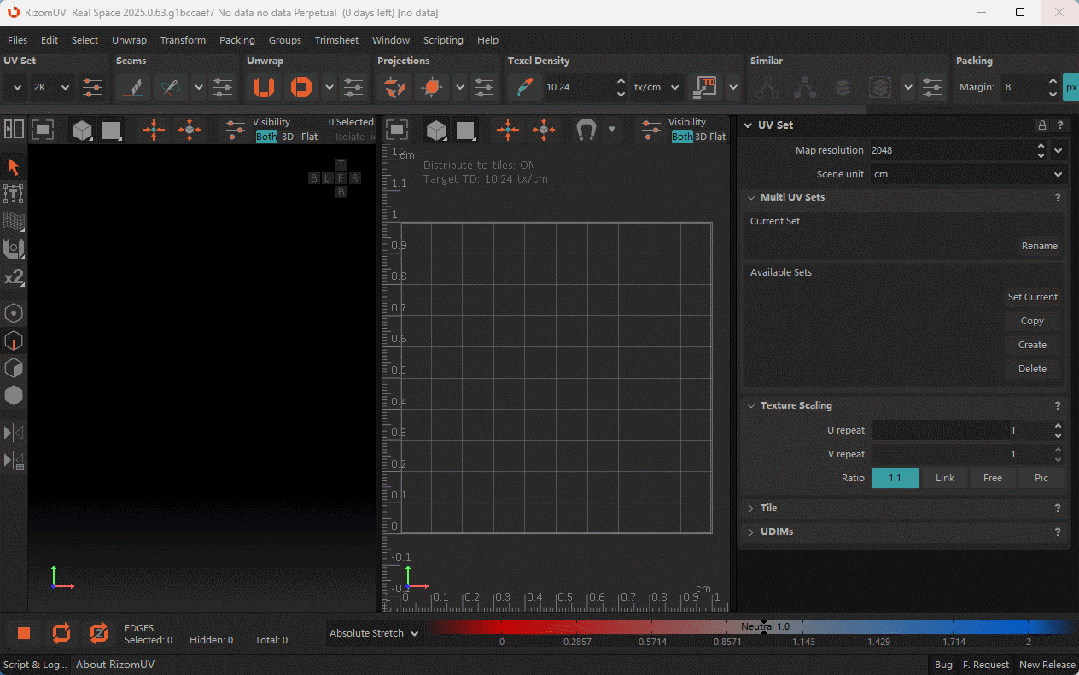Open the Scene unit cm dropdown

pyautogui.click(x=968, y=174)
